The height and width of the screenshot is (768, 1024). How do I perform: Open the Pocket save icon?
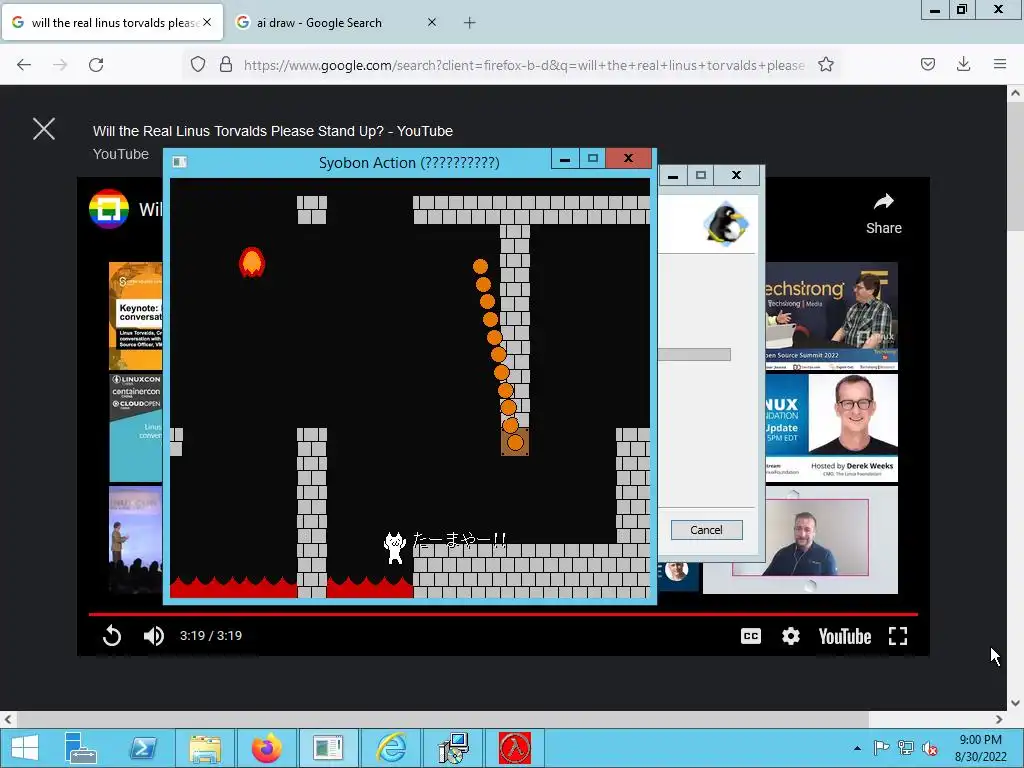927,65
